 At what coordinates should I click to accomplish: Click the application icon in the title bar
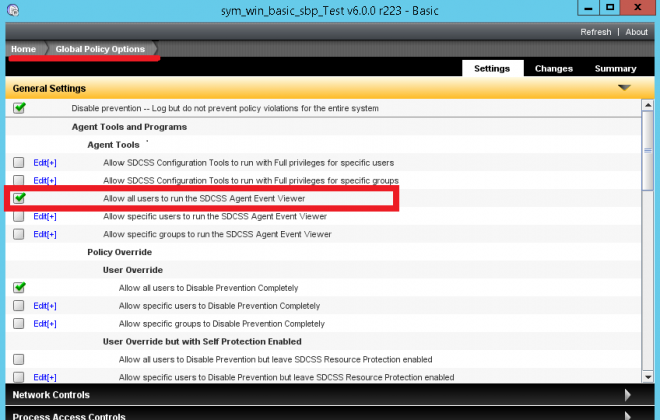pos(13,10)
